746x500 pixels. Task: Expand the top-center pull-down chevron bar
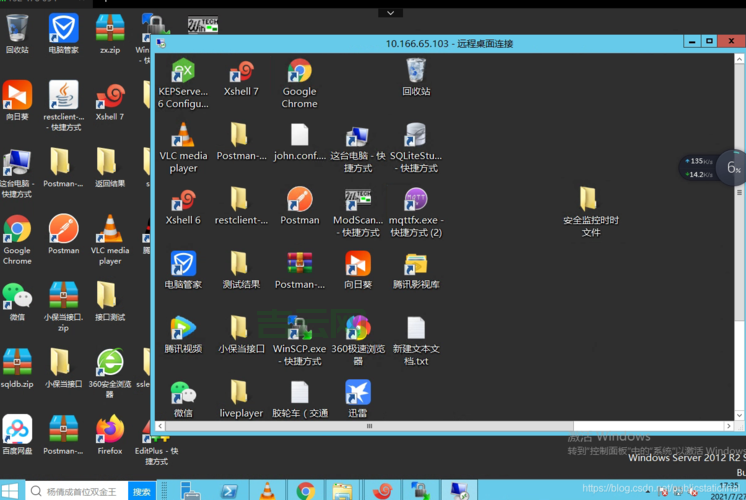click(391, 13)
